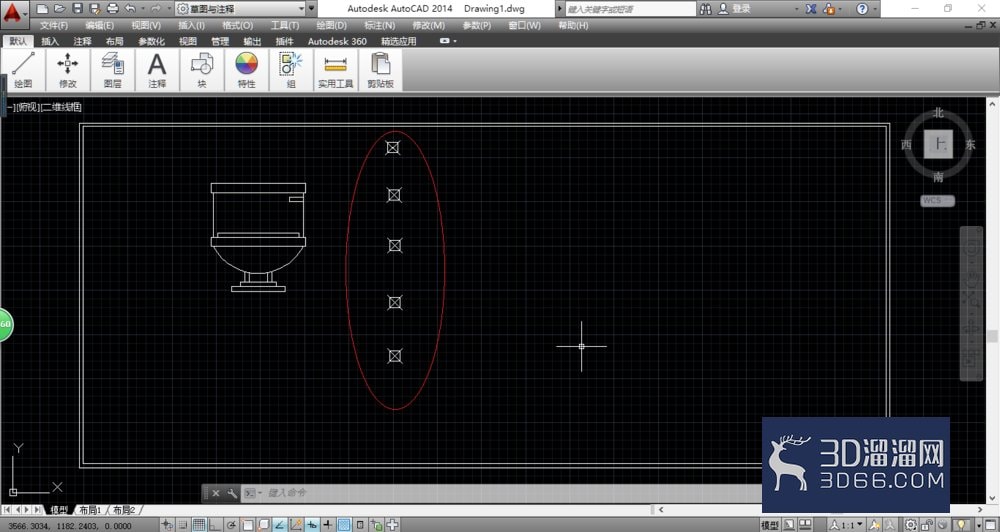1000x532 pixels.
Task: Click the 东 (east) ViewCube compass label
Action: pos(970,145)
